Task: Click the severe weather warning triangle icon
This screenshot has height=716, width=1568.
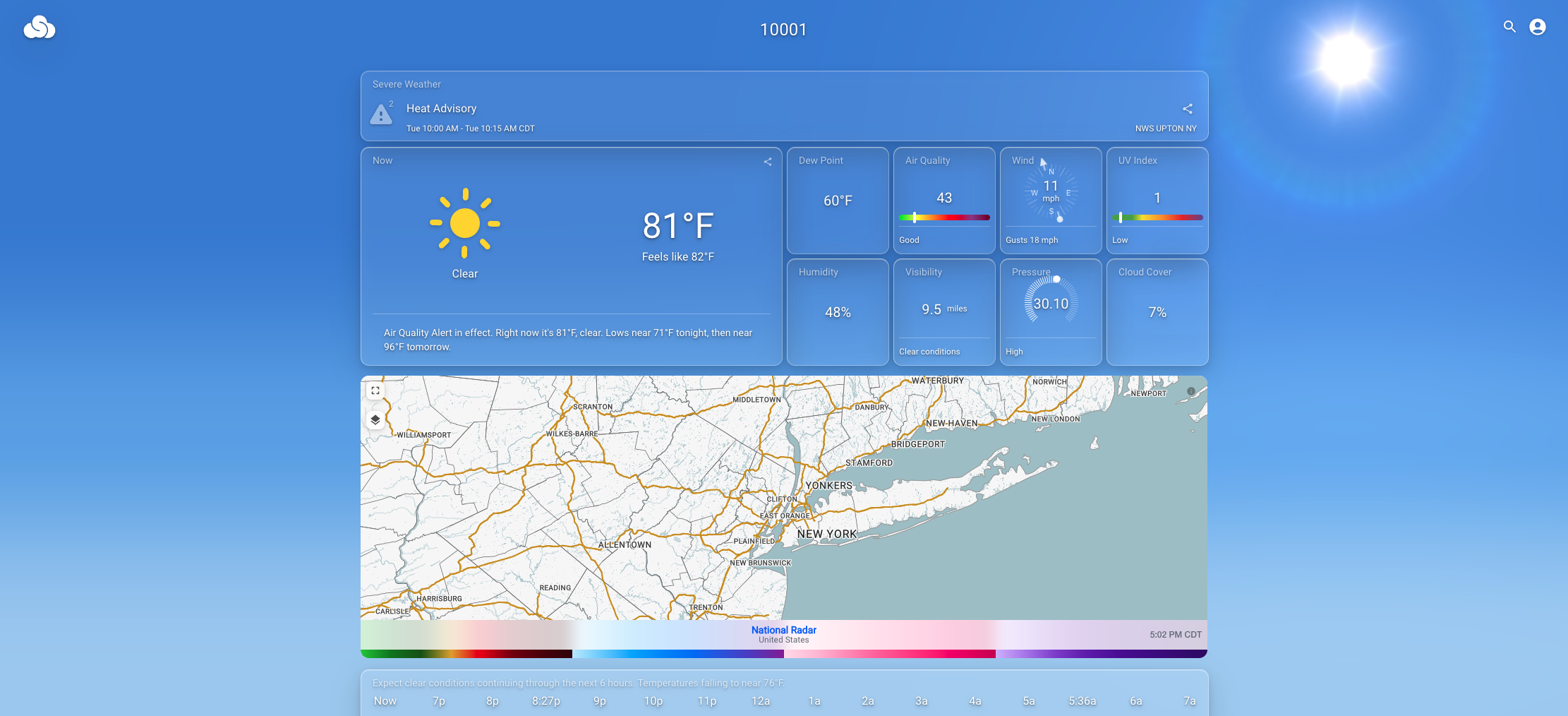Action: [381, 114]
